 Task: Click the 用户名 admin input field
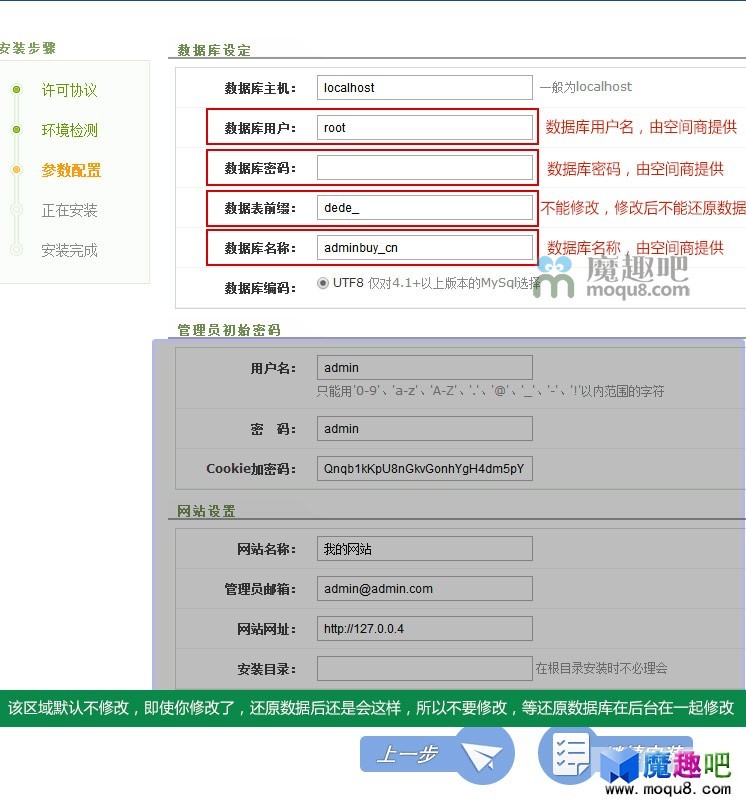click(424, 368)
